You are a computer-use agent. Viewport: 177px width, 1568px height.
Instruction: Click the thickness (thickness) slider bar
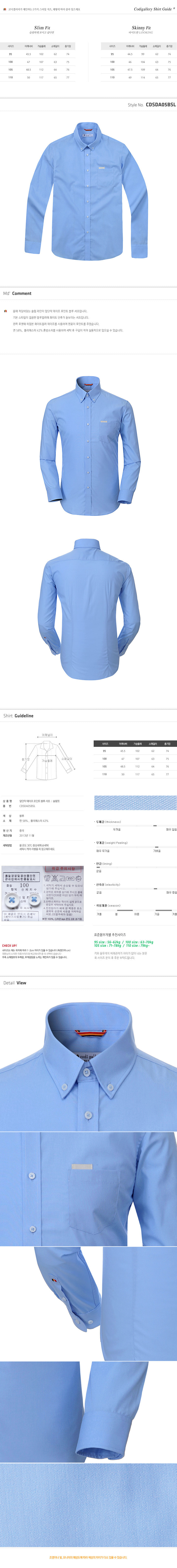click(x=135, y=825)
